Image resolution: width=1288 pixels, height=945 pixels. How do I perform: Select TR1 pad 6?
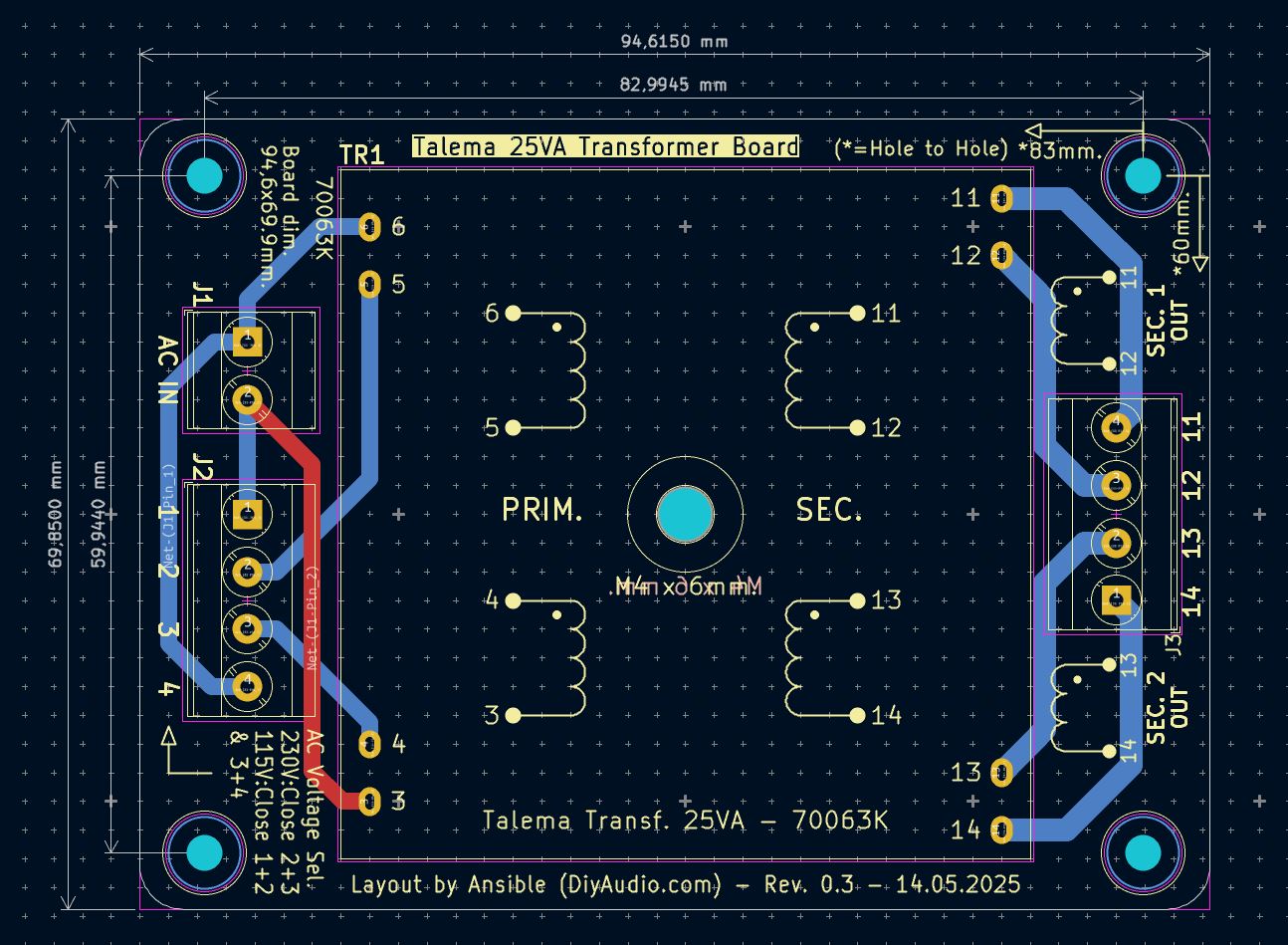[369, 227]
